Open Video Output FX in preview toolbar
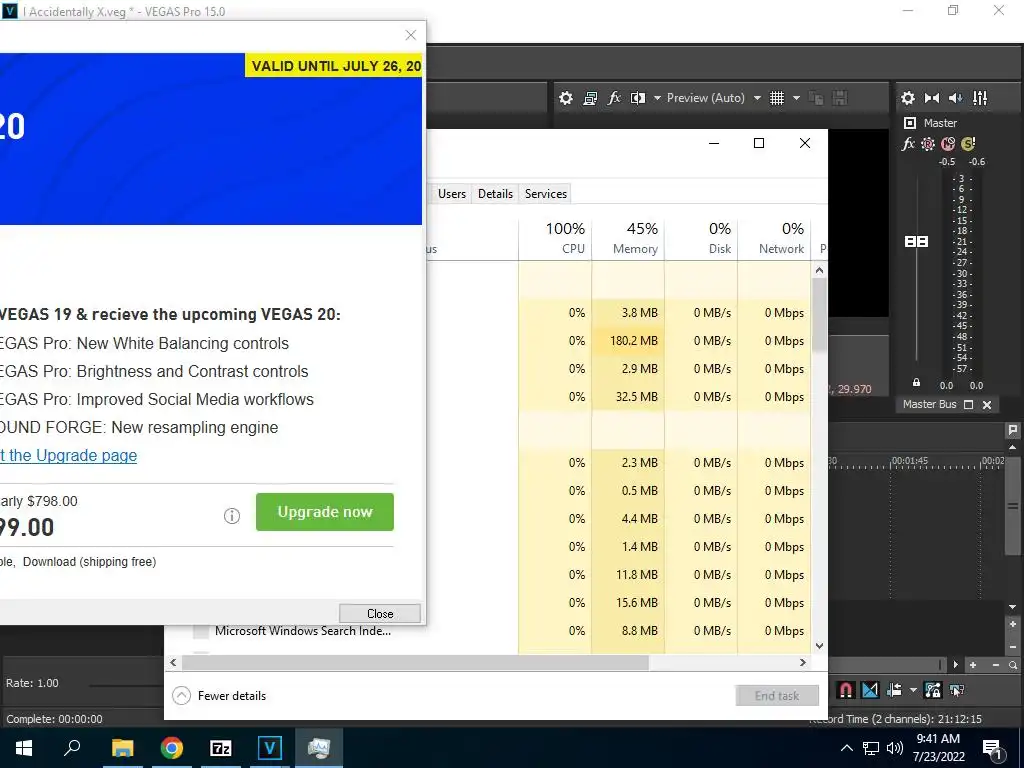Viewport: 1024px width, 768px height. [x=614, y=98]
